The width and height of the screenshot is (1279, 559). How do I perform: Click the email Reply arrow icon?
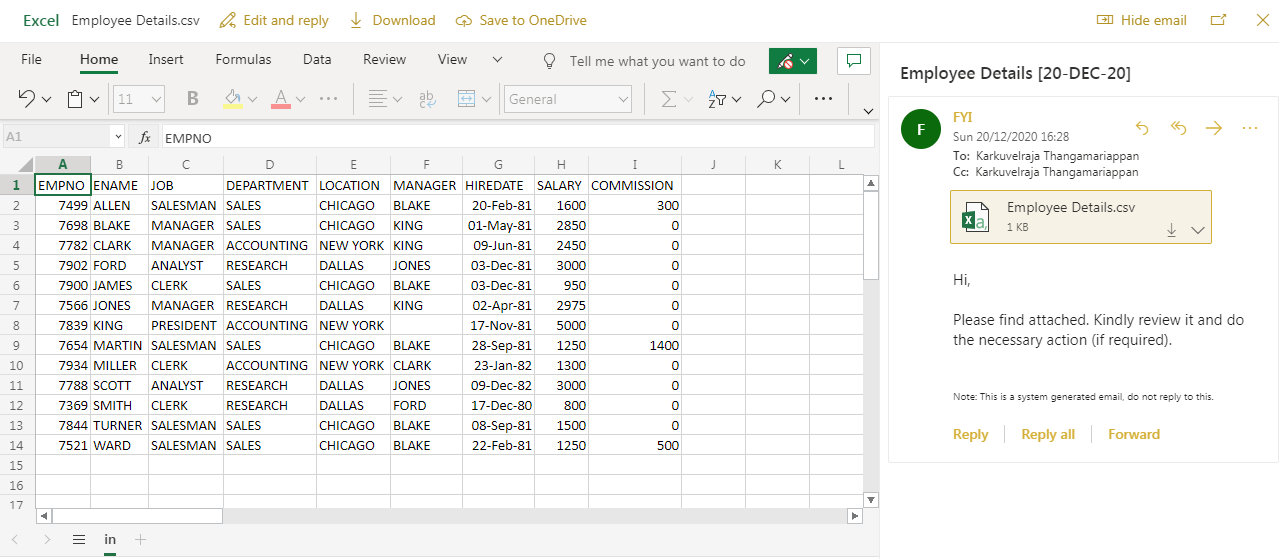click(x=1143, y=128)
